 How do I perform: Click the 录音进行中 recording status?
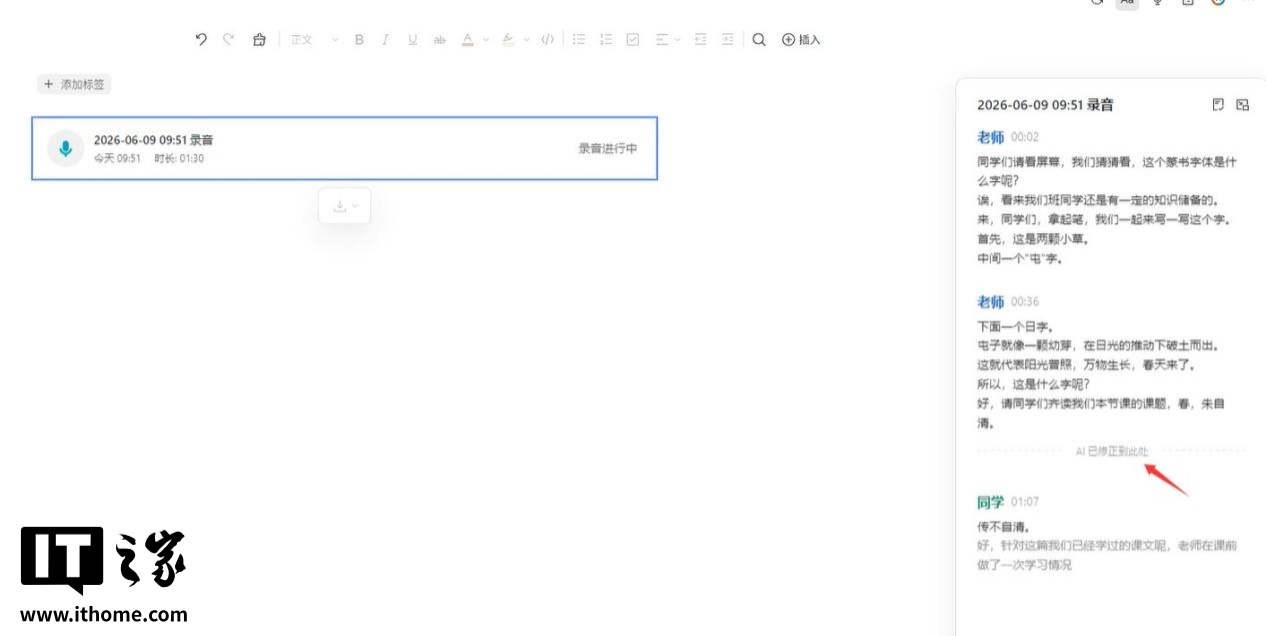(x=607, y=148)
